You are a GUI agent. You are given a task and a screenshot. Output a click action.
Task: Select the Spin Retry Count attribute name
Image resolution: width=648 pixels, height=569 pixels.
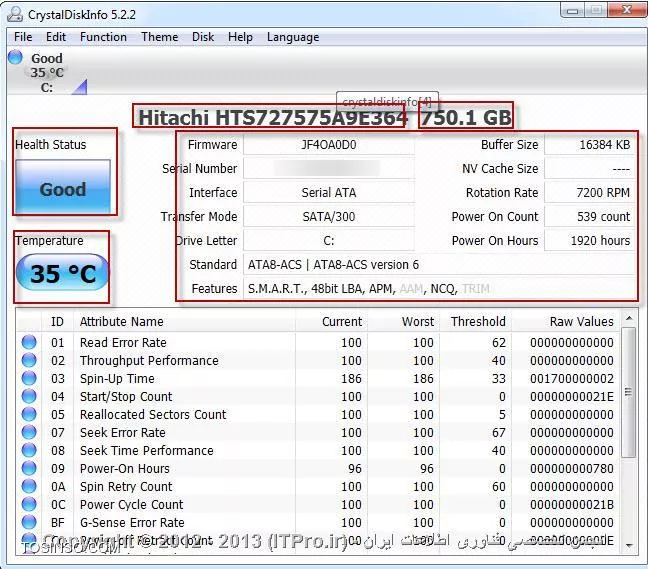pos(126,486)
